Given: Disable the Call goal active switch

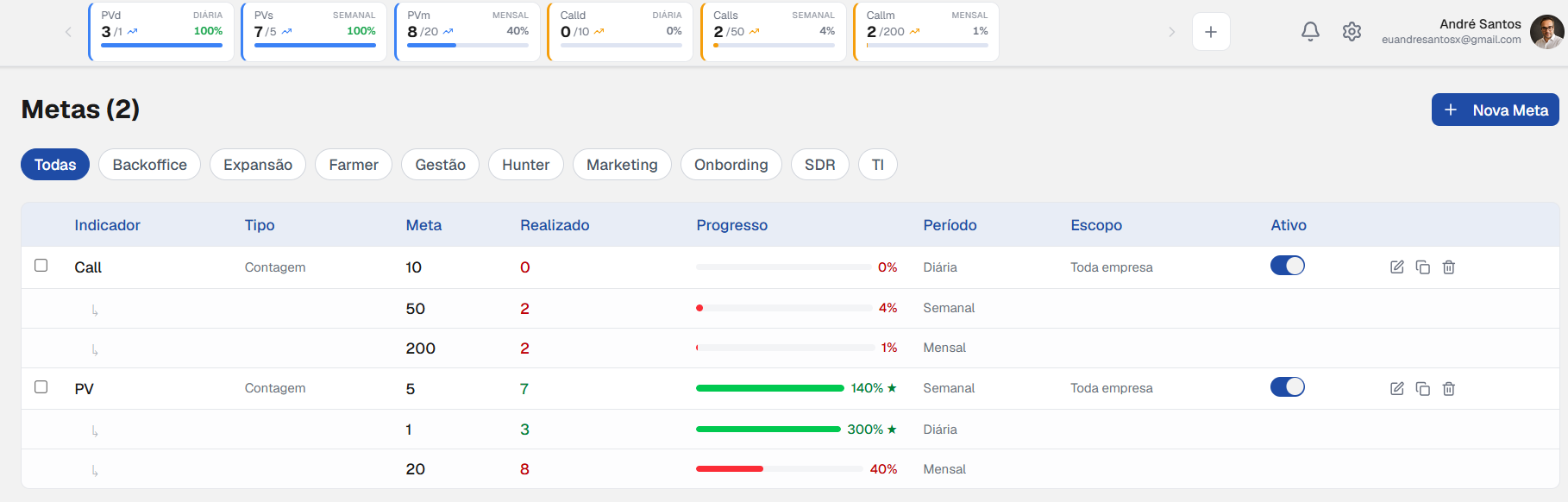Looking at the screenshot, I should 1288,266.
